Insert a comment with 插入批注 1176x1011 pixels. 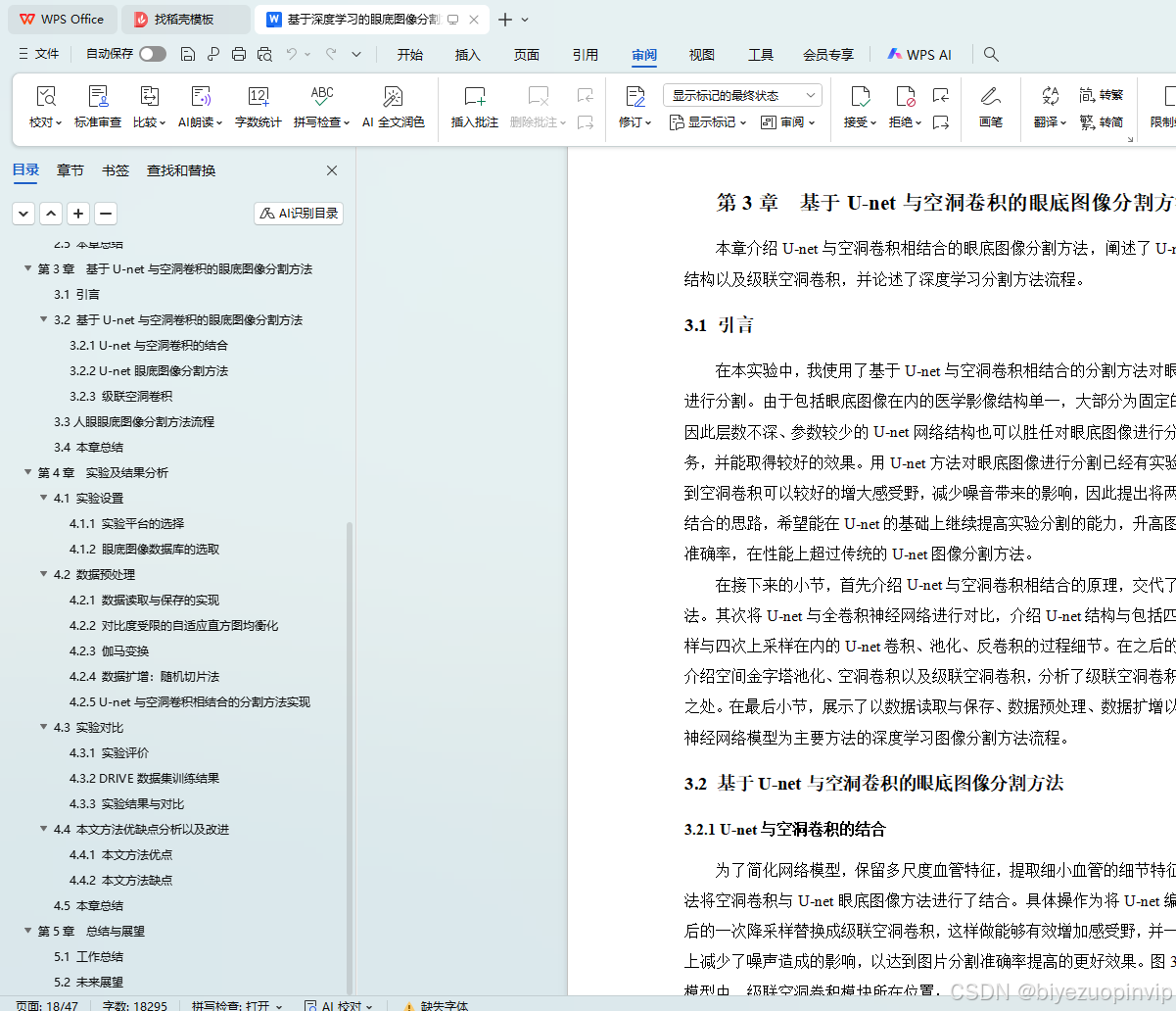pos(475,107)
